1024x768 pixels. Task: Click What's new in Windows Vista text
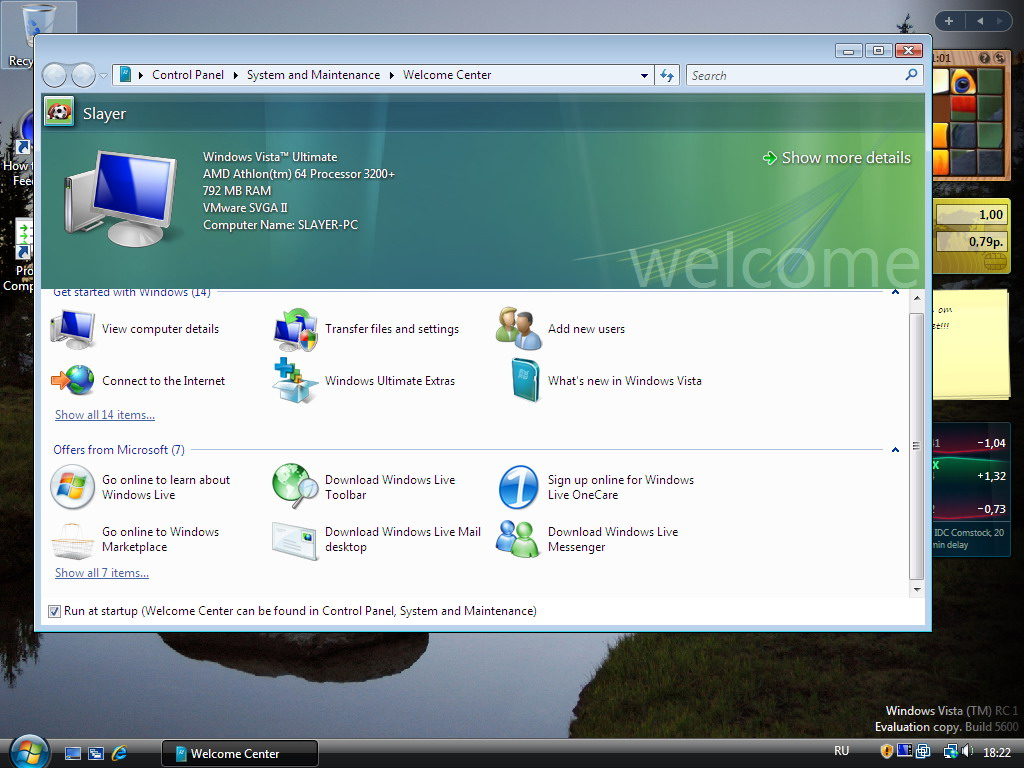point(624,381)
